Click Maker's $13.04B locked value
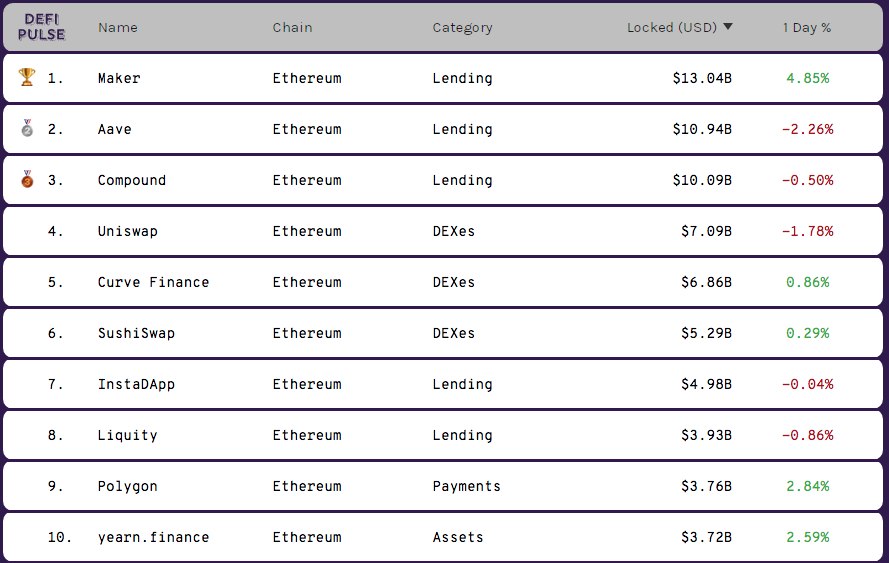The image size is (889, 563). tap(702, 78)
